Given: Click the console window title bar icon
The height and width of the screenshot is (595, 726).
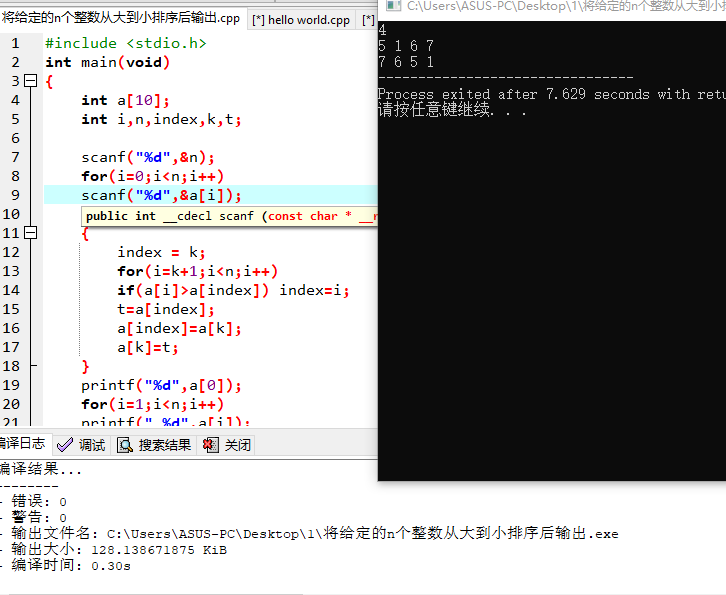Looking at the screenshot, I should [393, 6].
